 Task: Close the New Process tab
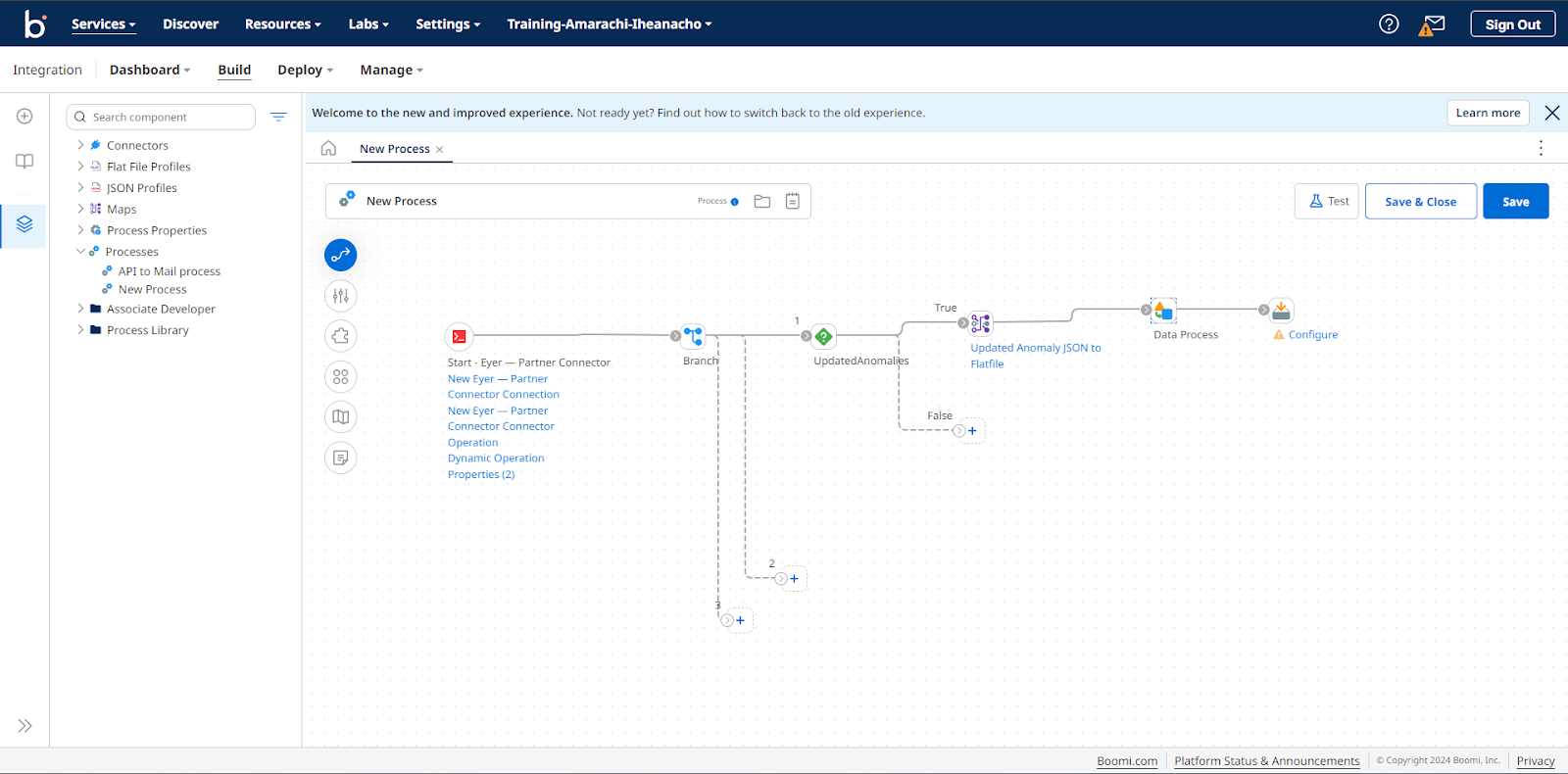click(440, 150)
